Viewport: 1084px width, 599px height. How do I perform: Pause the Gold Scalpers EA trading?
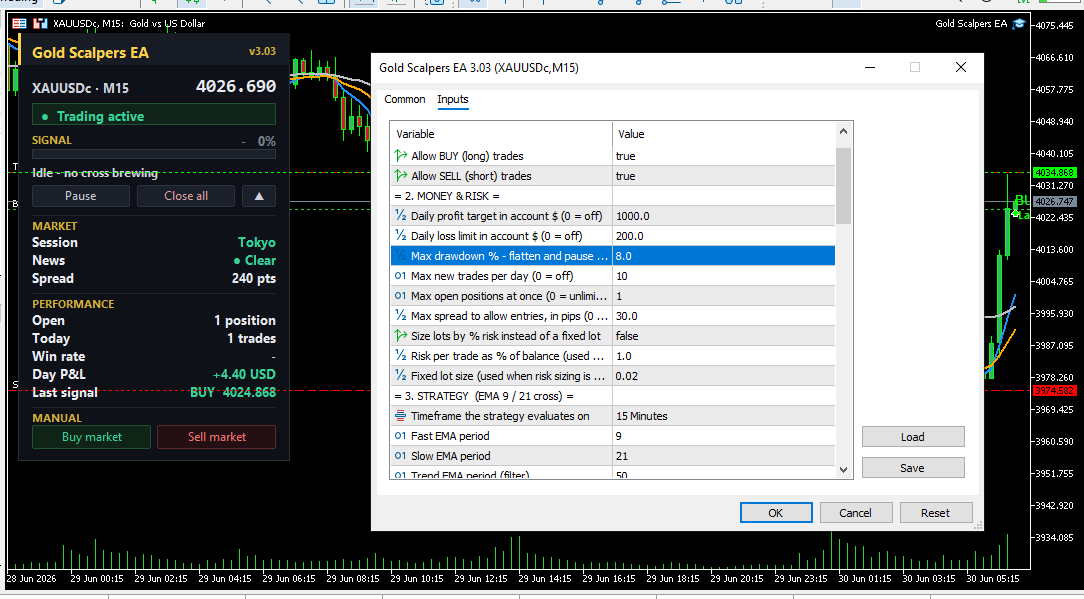81,196
